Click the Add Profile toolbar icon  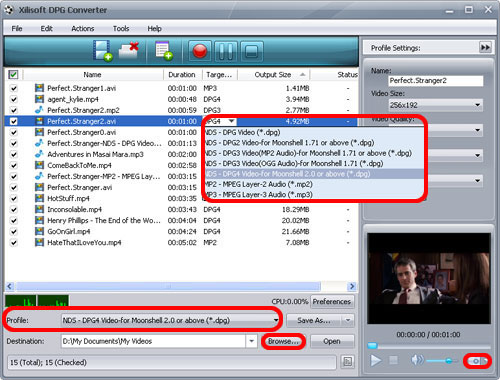pyautogui.click(x=164, y=51)
